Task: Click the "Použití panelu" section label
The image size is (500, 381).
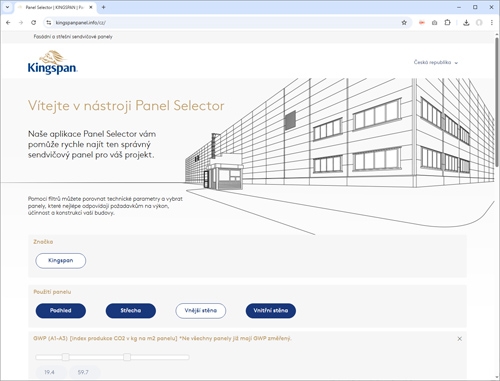Action: 52,292
